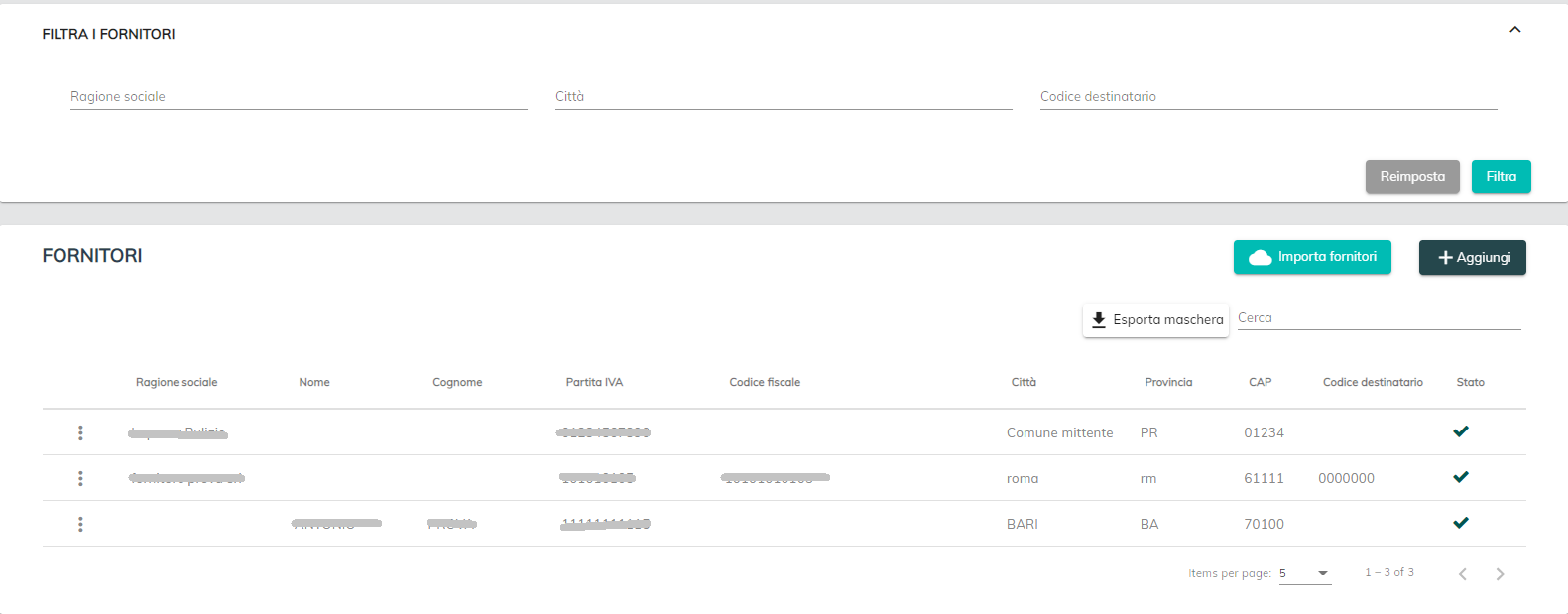Click the Importa fornitori button
This screenshot has height=614, width=1568.
coord(1312,257)
